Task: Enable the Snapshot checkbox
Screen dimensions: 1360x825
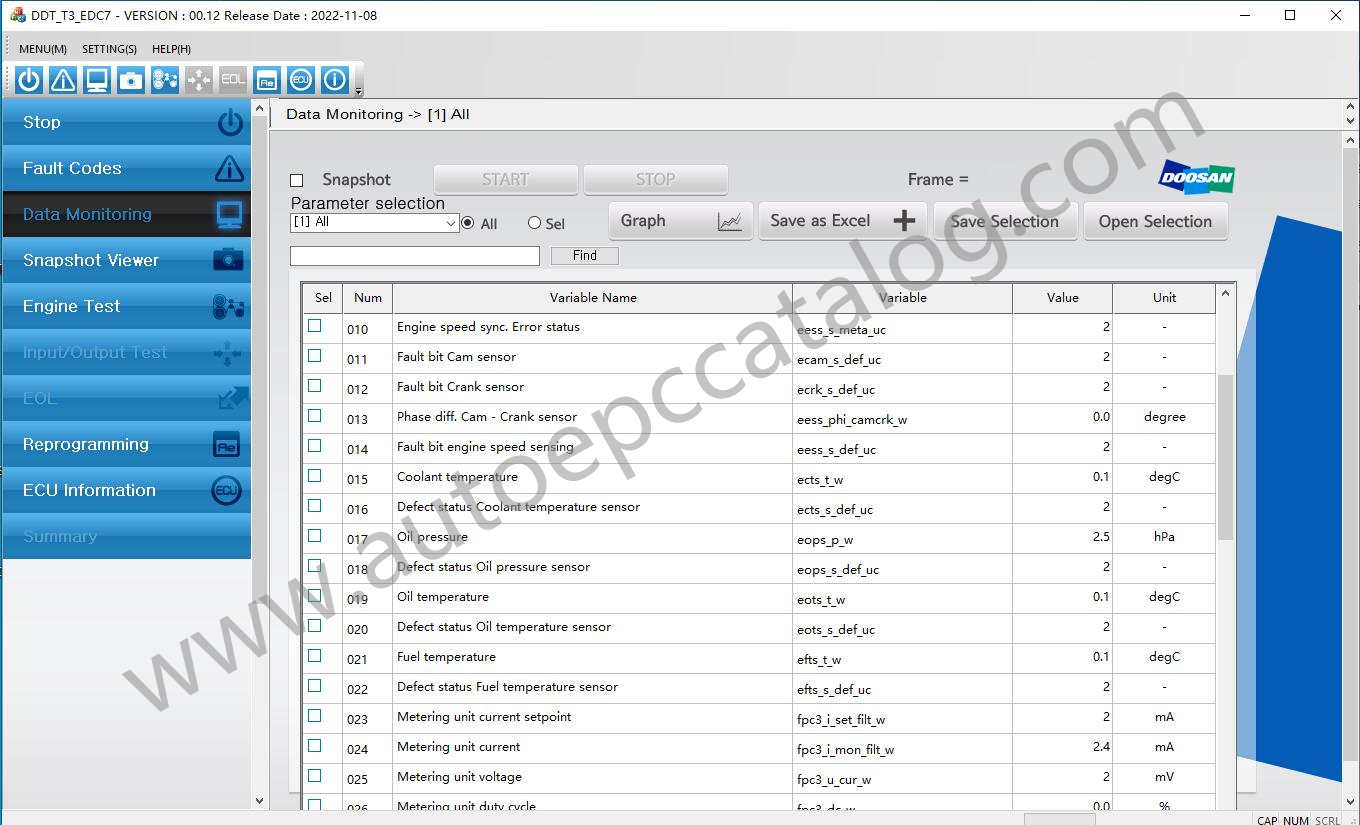Action: pos(297,181)
